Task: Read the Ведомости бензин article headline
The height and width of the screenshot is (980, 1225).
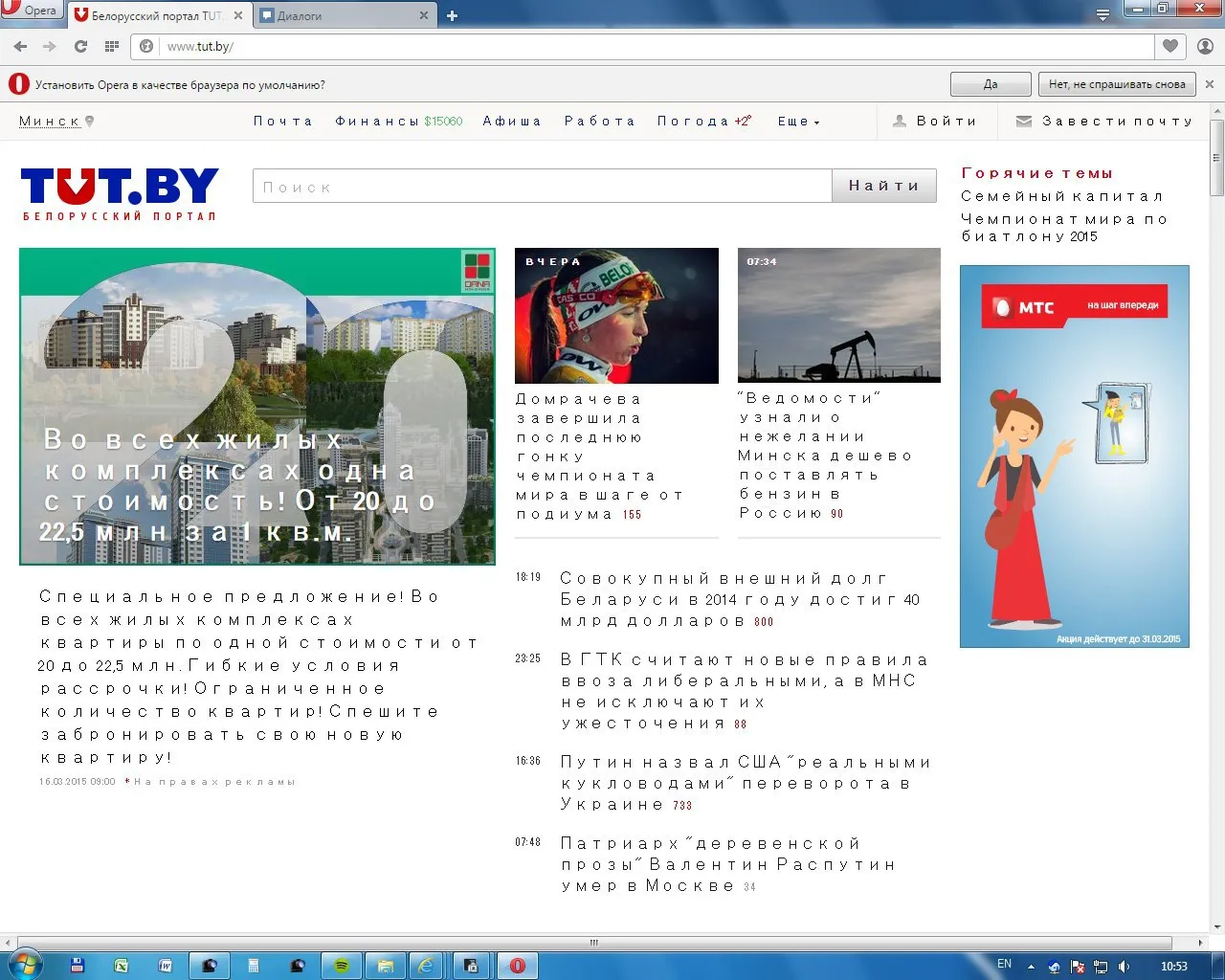Action: click(x=825, y=456)
